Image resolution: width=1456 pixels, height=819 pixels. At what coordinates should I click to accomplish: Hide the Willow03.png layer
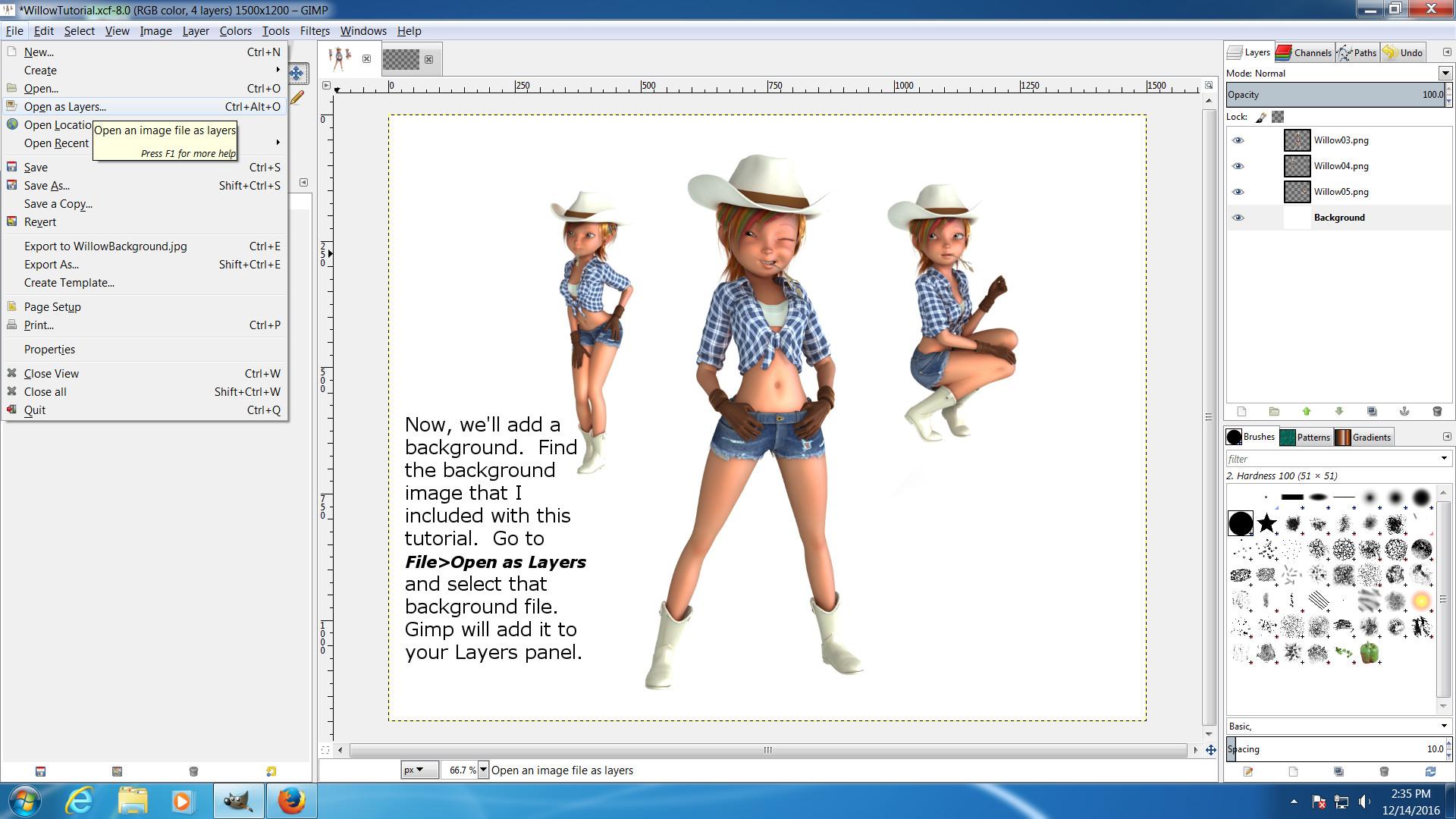pyautogui.click(x=1238, y=140)
